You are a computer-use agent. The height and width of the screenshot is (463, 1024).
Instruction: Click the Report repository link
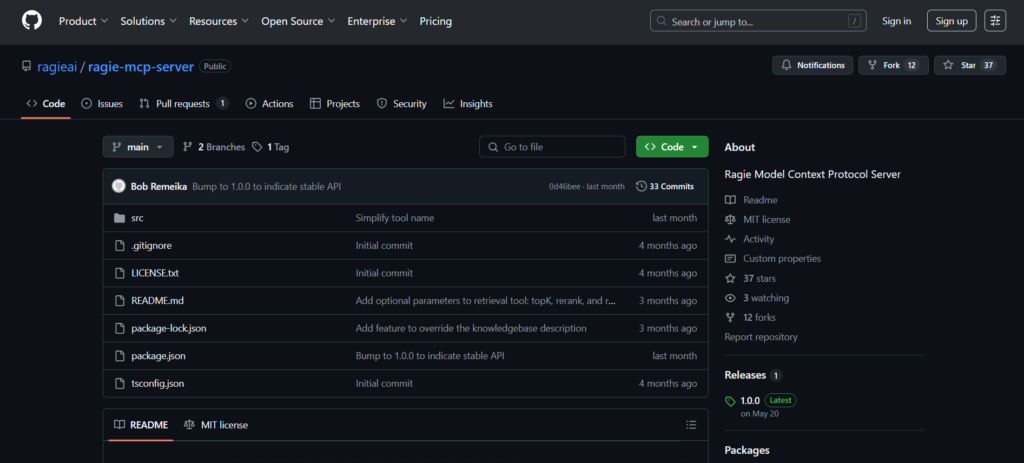click(761, 337)
